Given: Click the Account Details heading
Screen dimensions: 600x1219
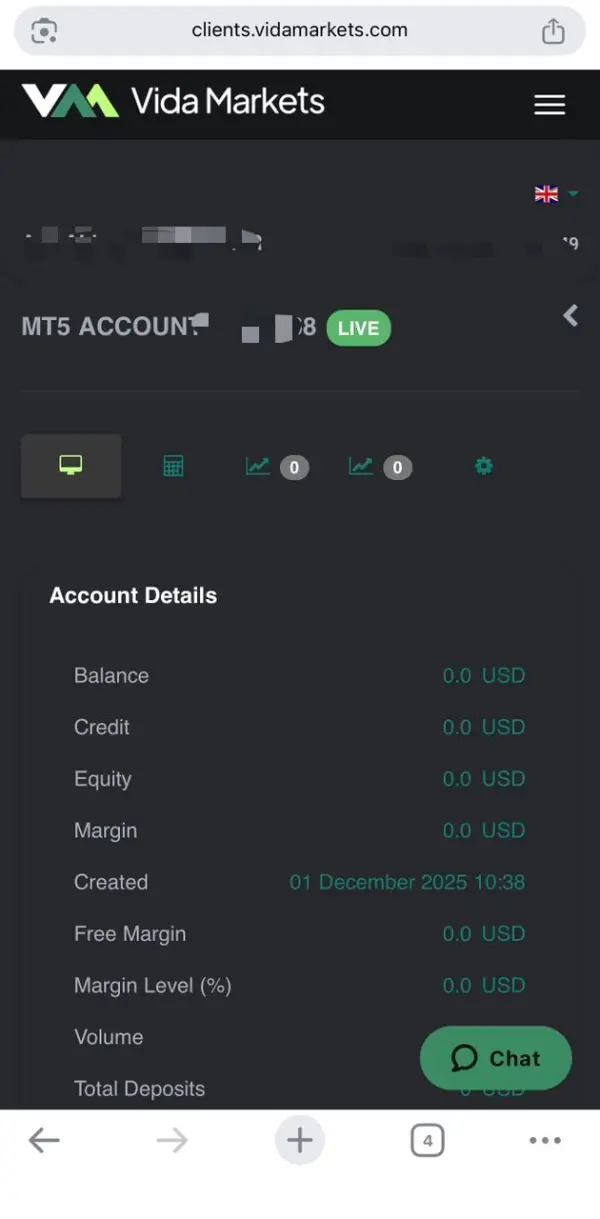Looking at the screenshot, I should coord(133,596).
